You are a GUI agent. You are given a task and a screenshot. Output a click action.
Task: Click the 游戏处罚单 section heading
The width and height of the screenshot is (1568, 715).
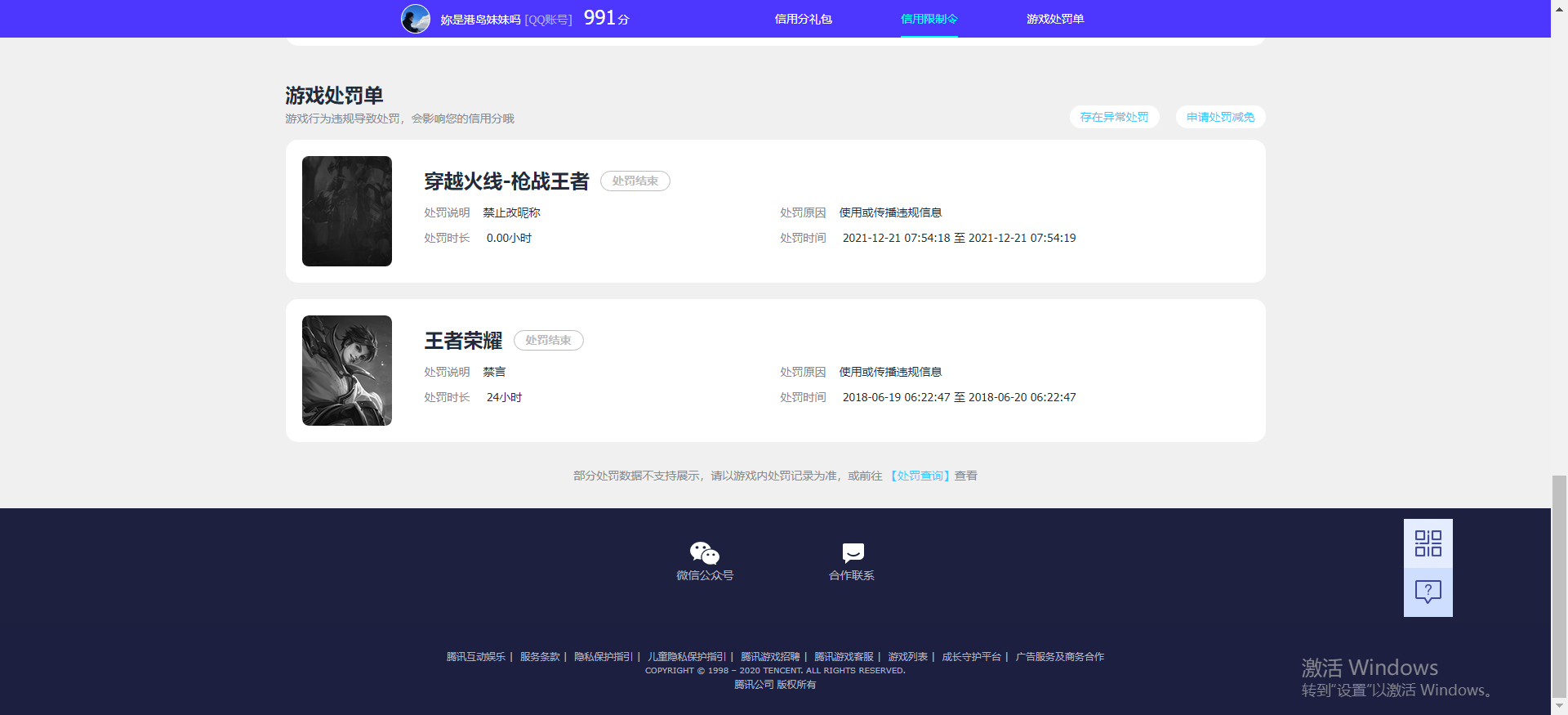tap(334, 96)
